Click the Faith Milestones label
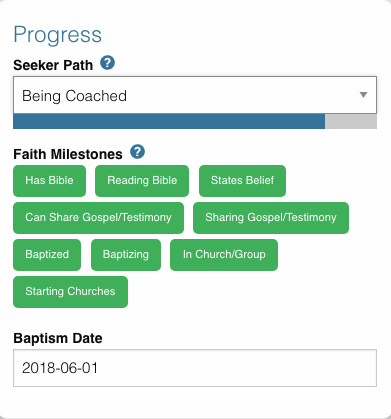 [x=68, y=154]
